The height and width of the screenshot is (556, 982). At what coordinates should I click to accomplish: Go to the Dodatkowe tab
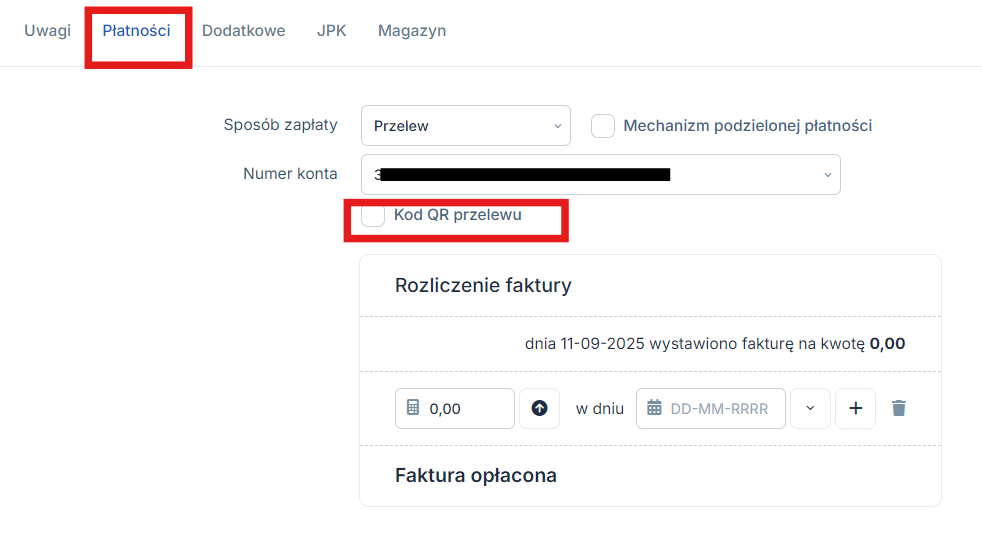(x=244, y=31)
